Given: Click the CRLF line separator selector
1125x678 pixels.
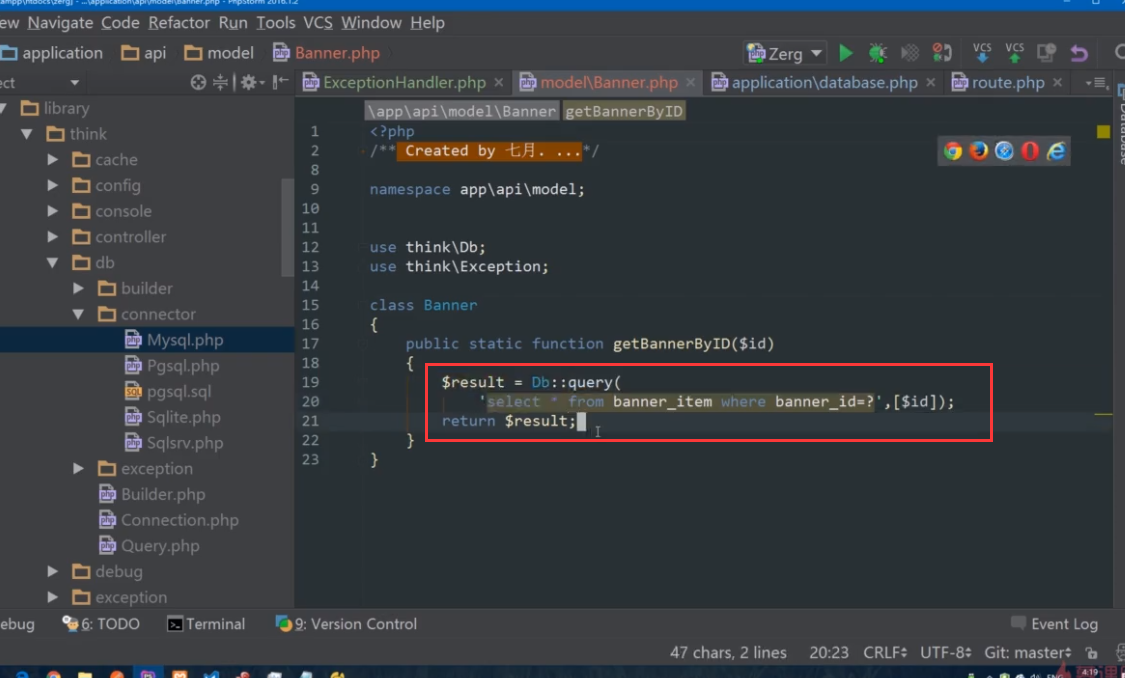Looking at the screenshot, I should pyautogui.click(x=885, y=652).
